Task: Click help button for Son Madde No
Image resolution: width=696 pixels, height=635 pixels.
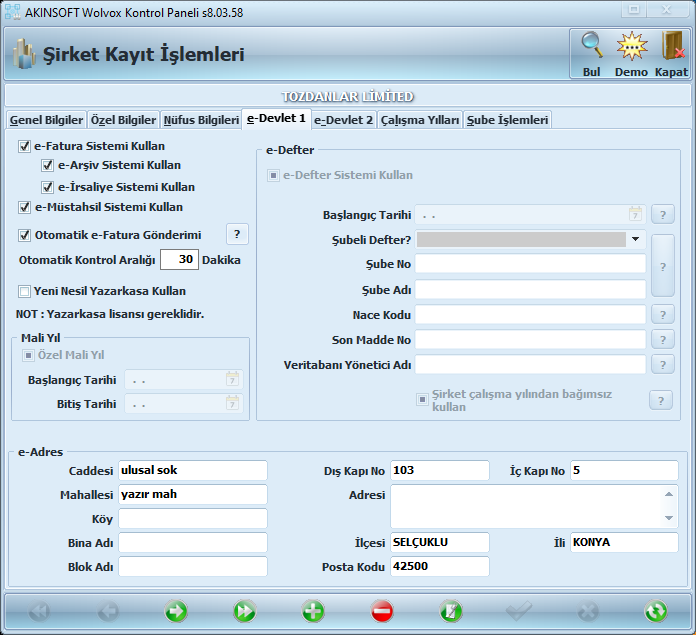Action: click(663, 339)
